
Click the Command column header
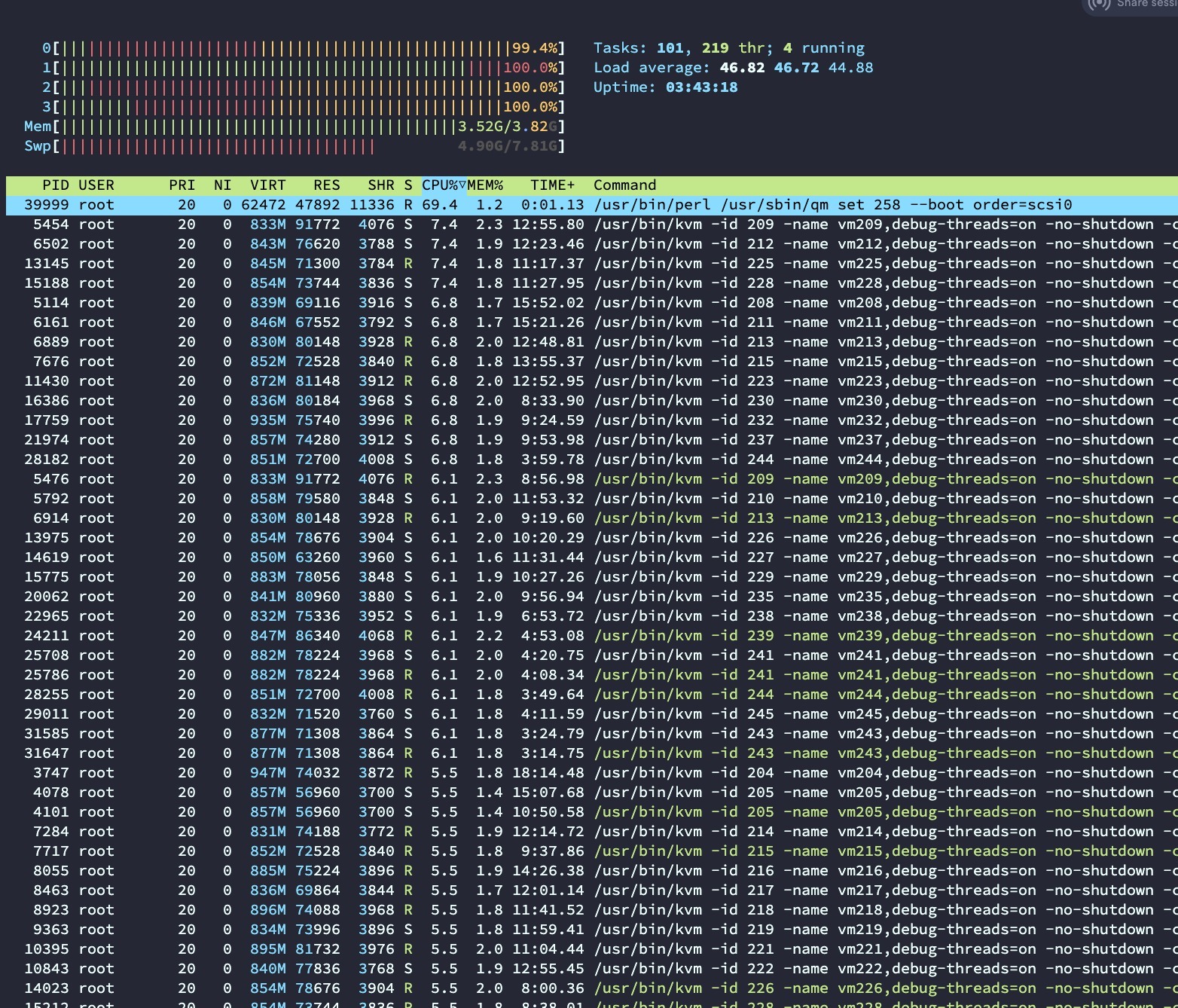tap(624, 185)
